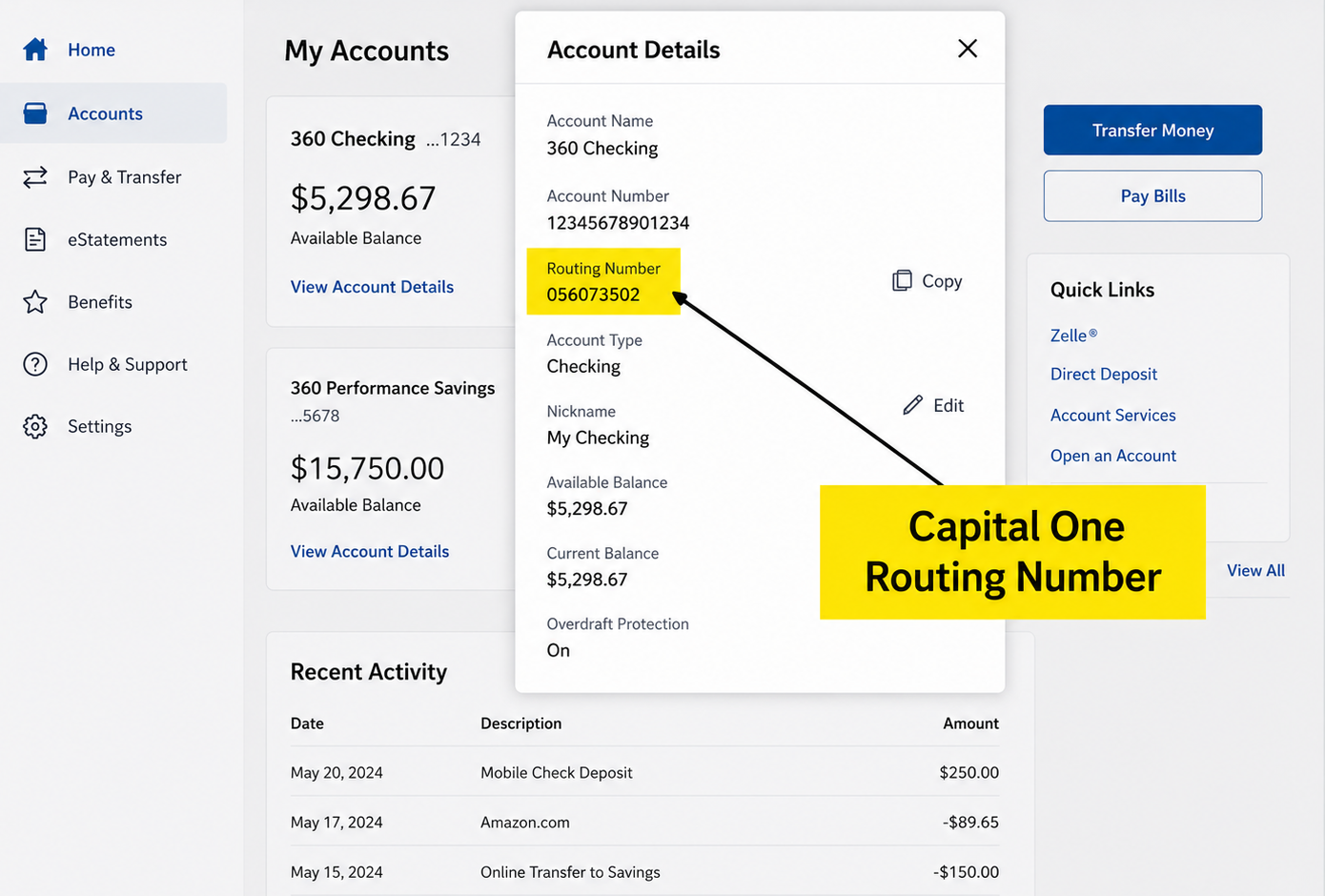Click the Online Transfer to Savings row
Viewport: 1325px width, 896px height.
click(644, 871)
